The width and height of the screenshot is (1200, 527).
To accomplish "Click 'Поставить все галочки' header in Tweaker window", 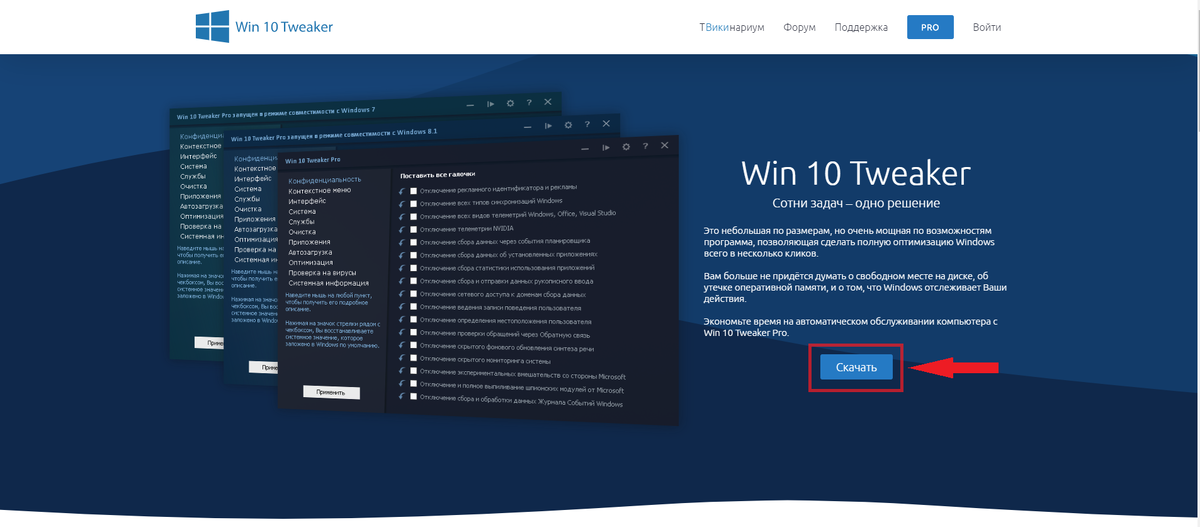I will [x=437, y=173].
